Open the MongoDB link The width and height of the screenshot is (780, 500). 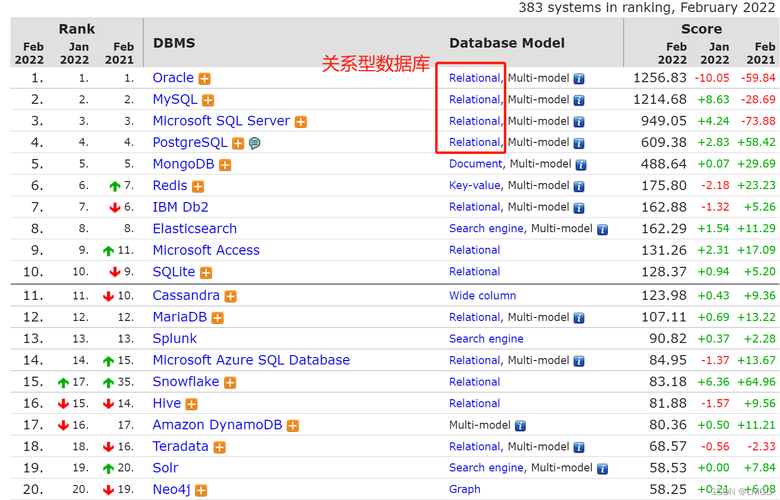coord(184,164)
